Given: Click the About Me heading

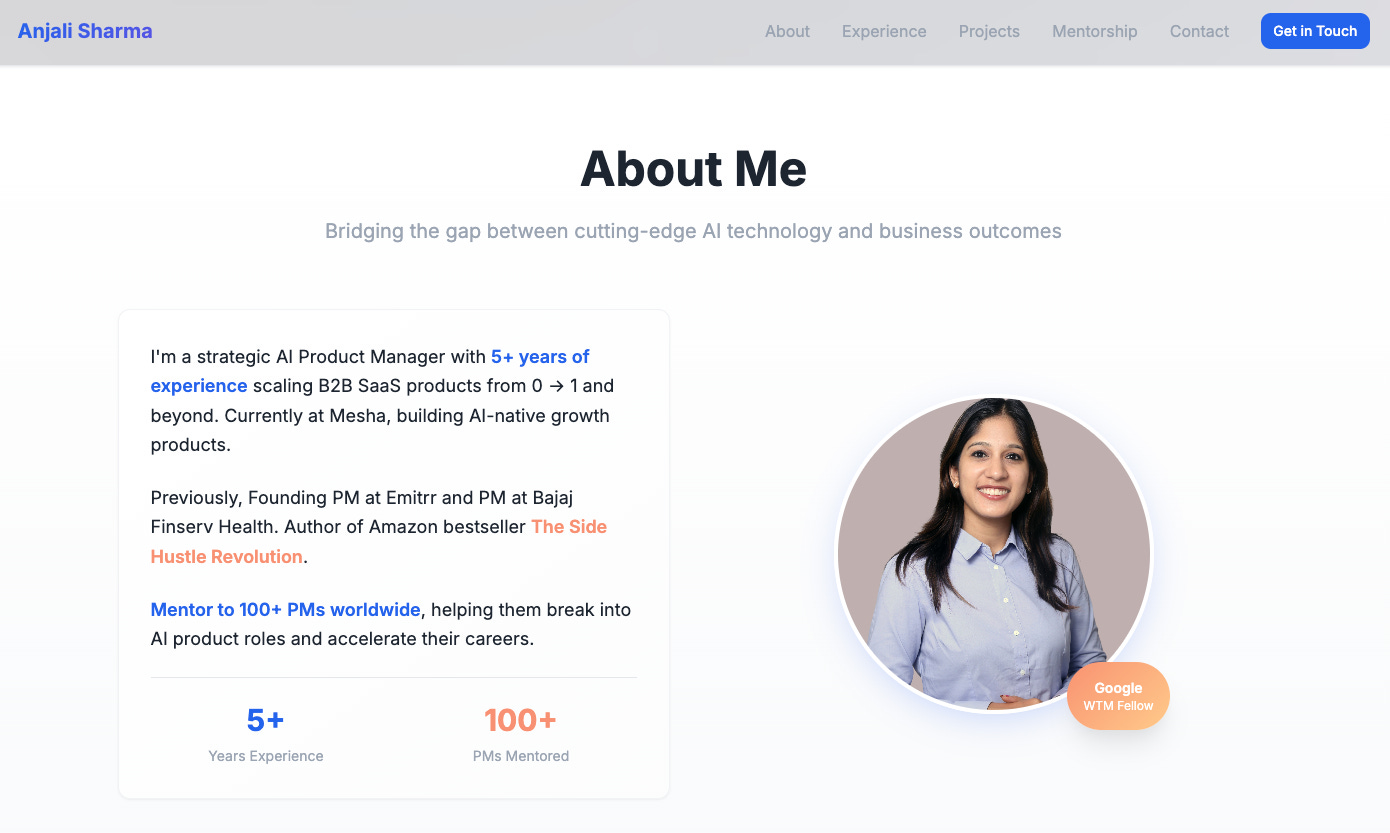Looking at the screenshot, I should tap(694, 168).
